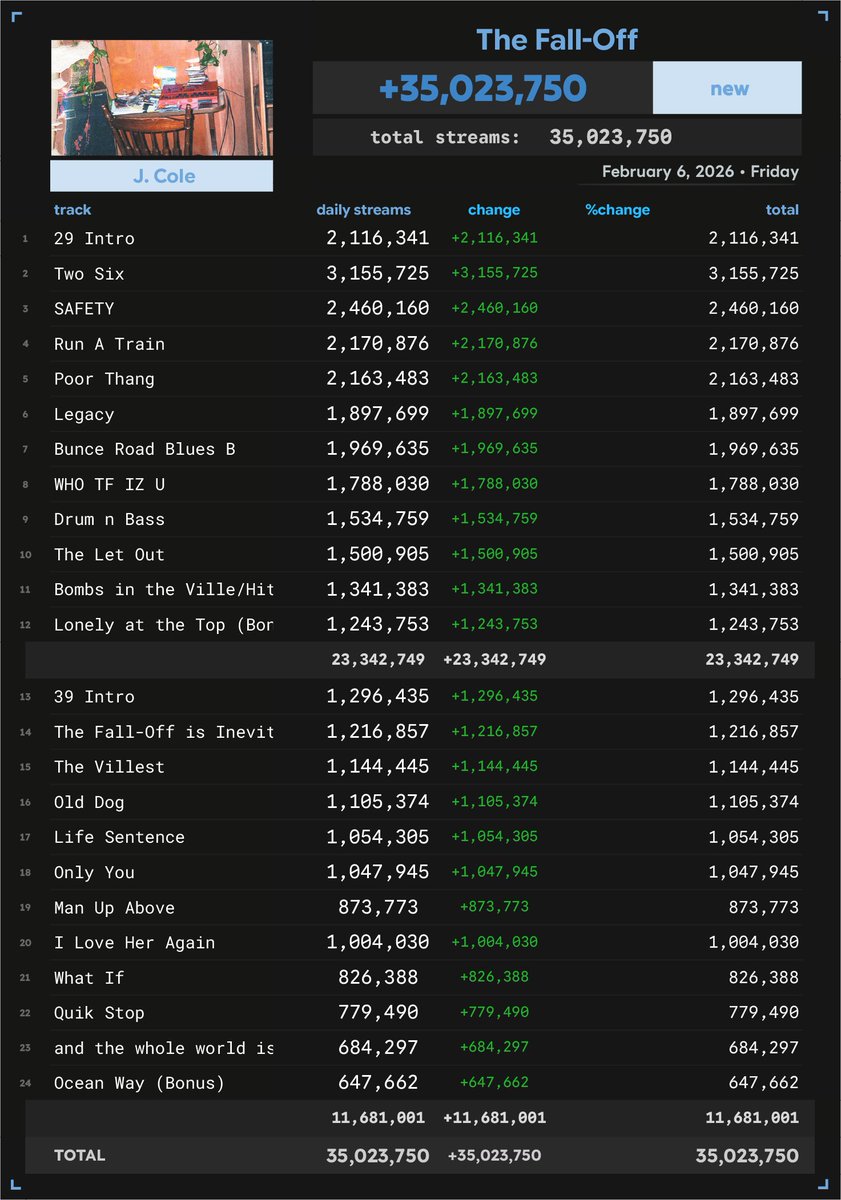Click Ocean Way daily streams 647,662
Image resolution: width=841 pixels, height=1200 pixels.
(378, 1082)
